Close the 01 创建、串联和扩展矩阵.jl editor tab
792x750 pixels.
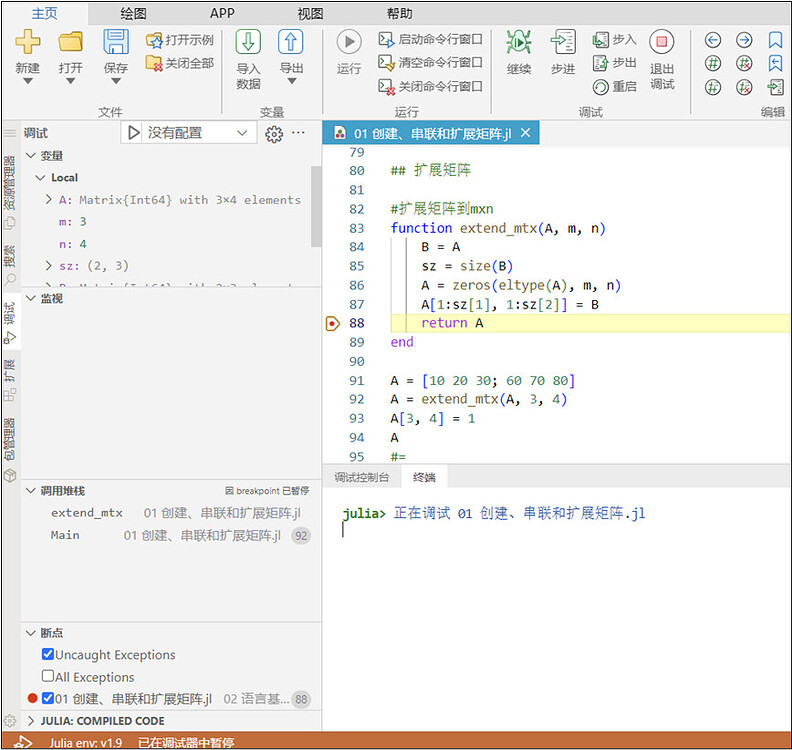[525, 133]
